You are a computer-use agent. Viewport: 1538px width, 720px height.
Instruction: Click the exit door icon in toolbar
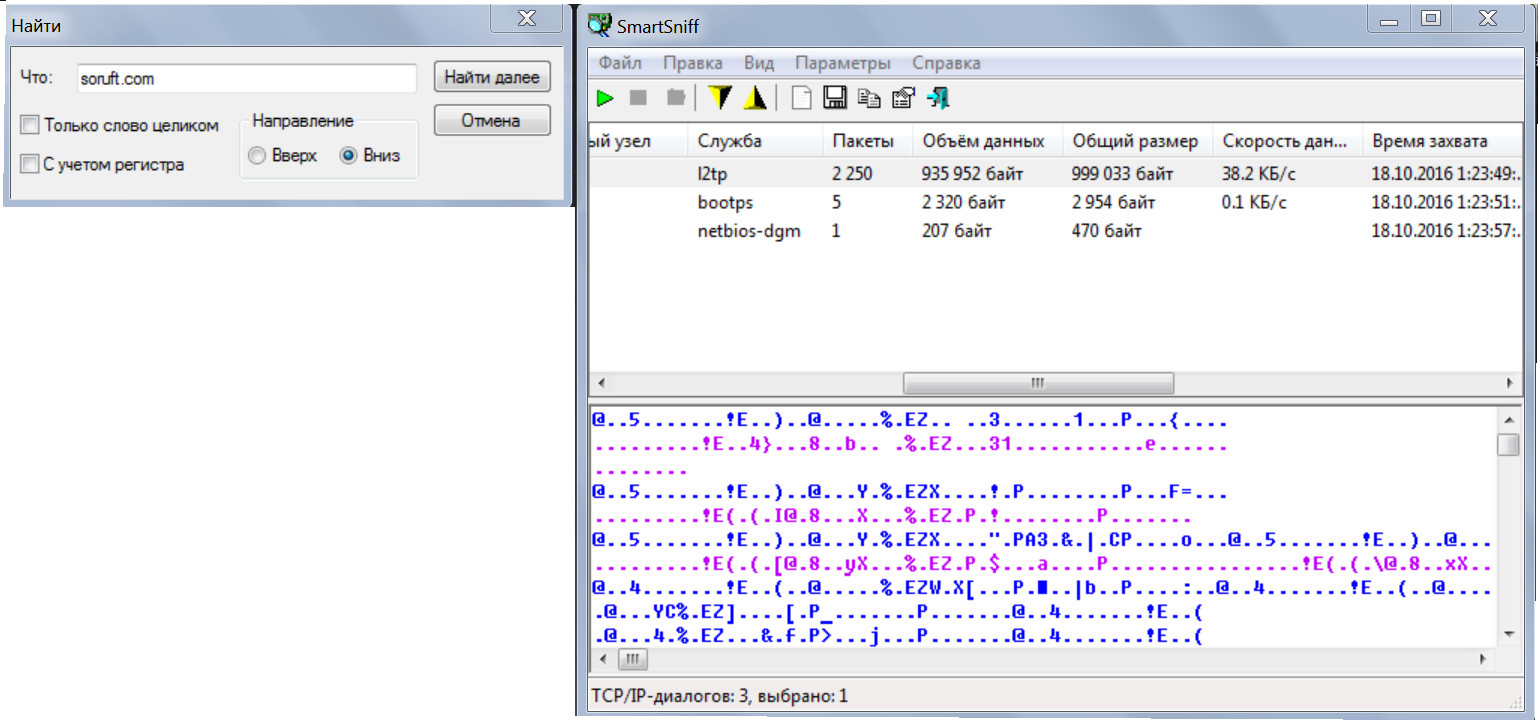[x=938, y=97]
